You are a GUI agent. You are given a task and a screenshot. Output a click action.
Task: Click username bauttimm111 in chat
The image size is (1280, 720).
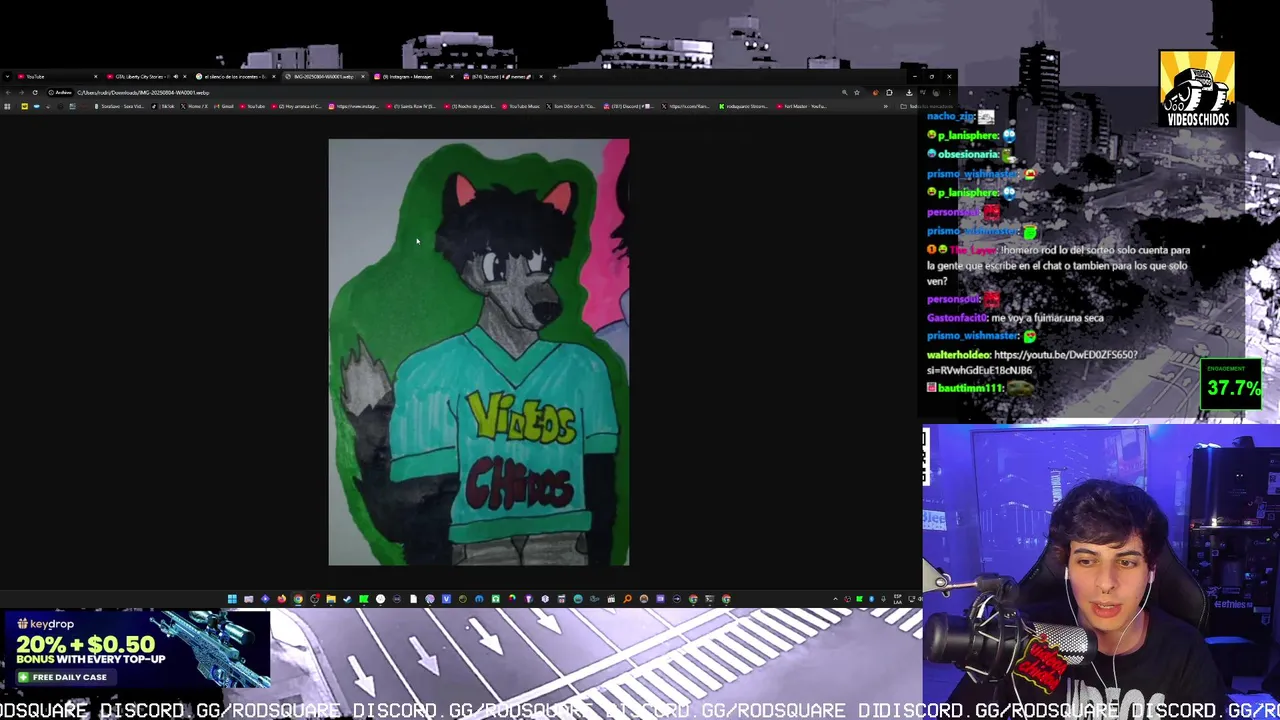(970, 388)
